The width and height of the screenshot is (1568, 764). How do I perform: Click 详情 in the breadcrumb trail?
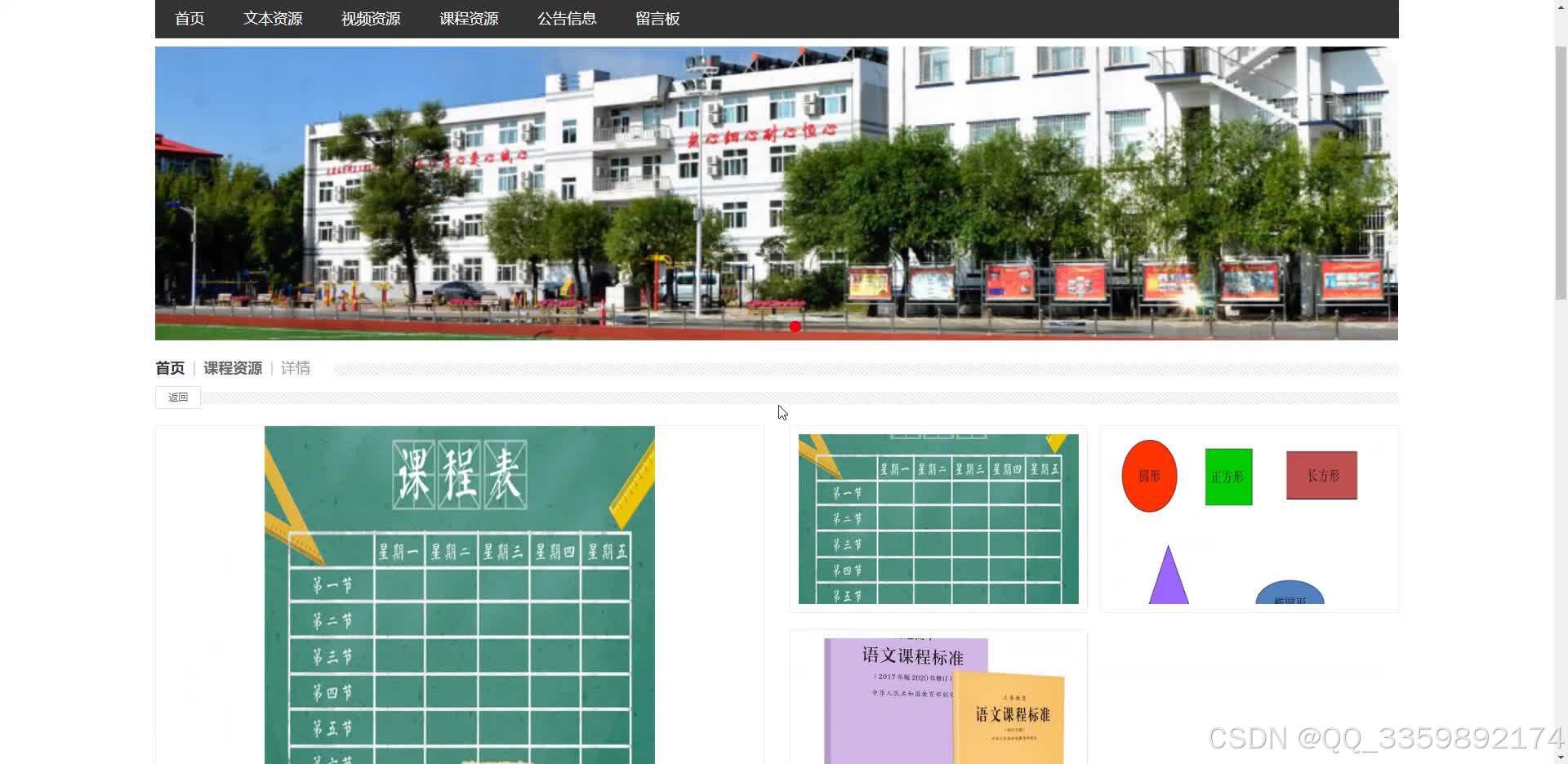click(x=295, y=367)
